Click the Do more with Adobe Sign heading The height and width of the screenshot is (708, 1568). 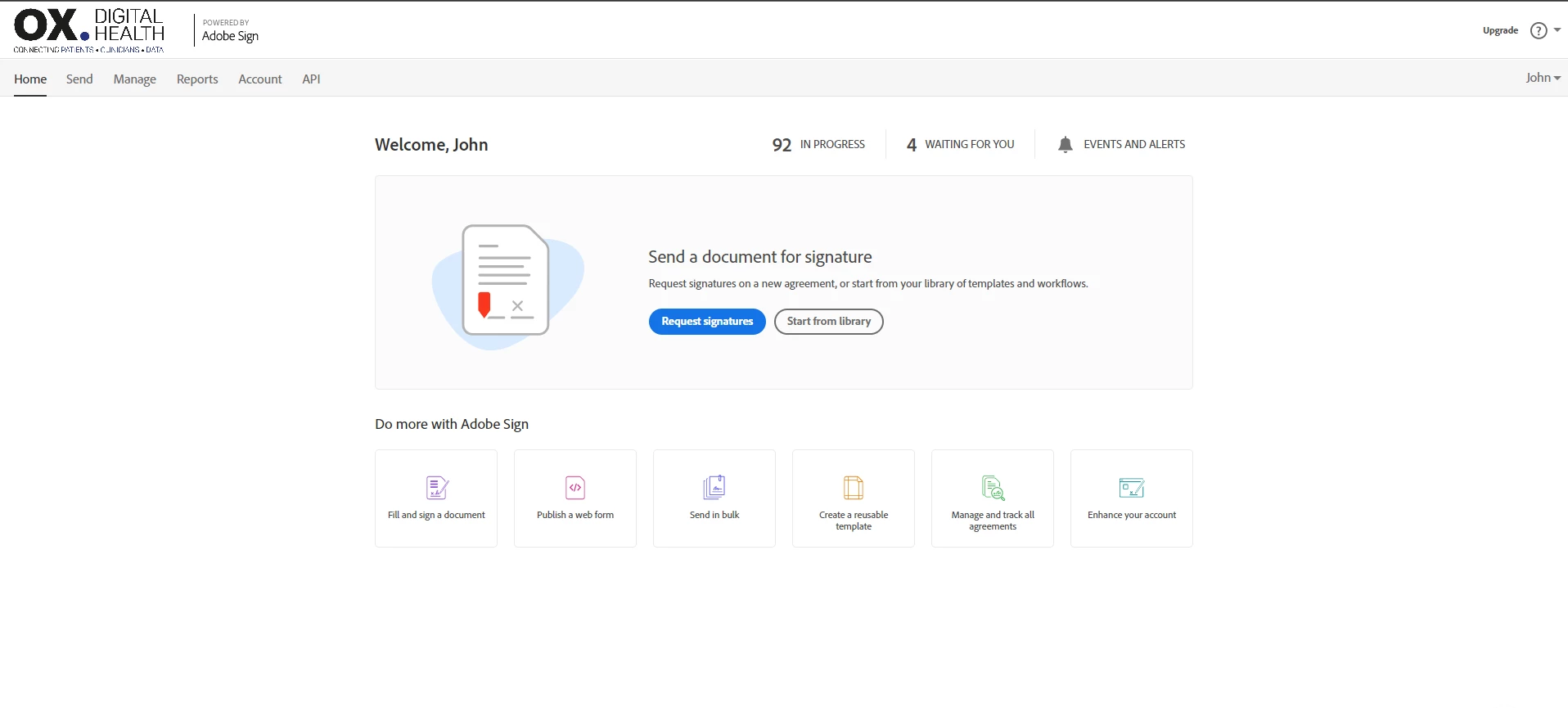(452, 424)
